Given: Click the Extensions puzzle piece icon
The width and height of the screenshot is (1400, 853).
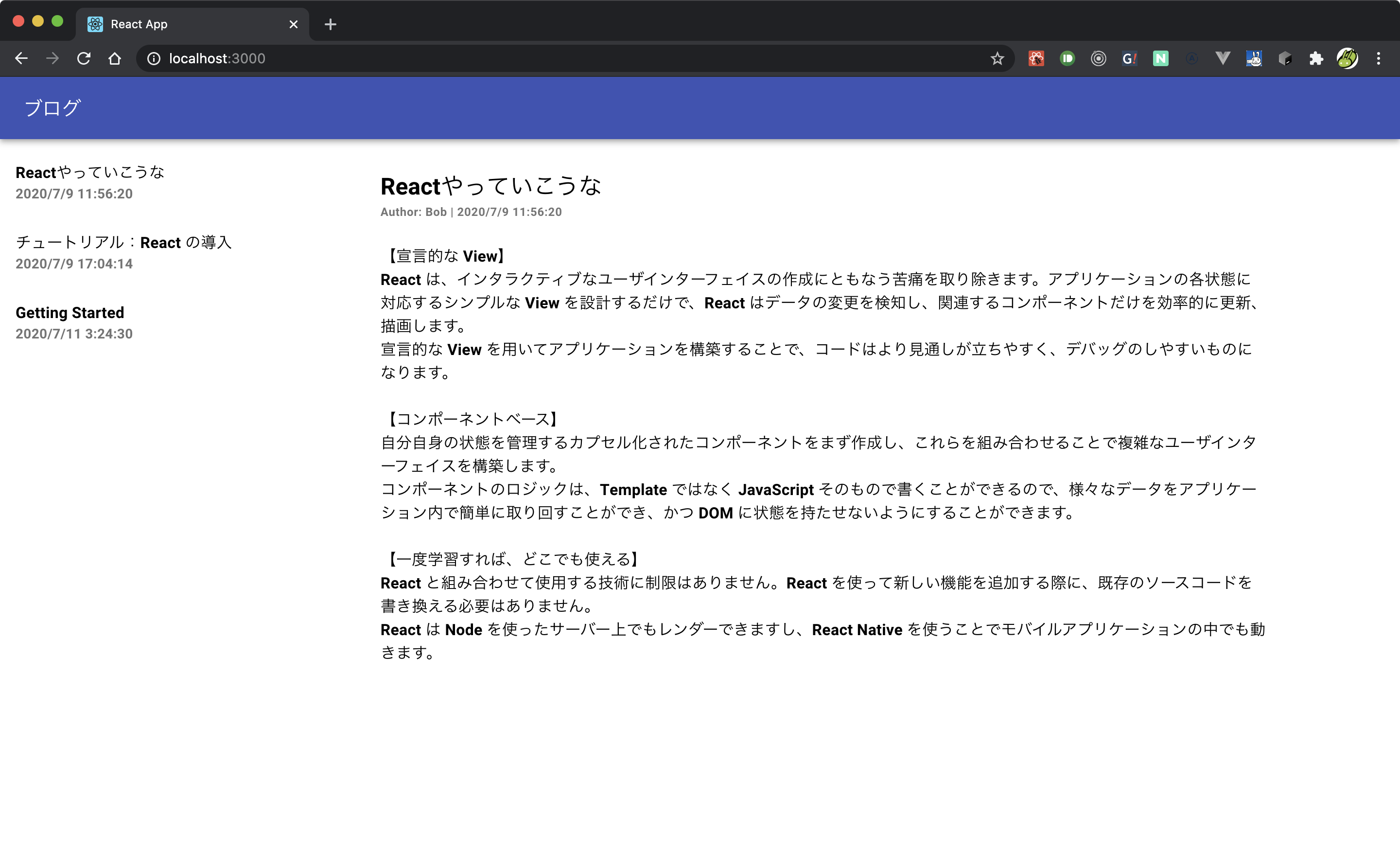Looking at the screenshot, I should [1316, 58].
